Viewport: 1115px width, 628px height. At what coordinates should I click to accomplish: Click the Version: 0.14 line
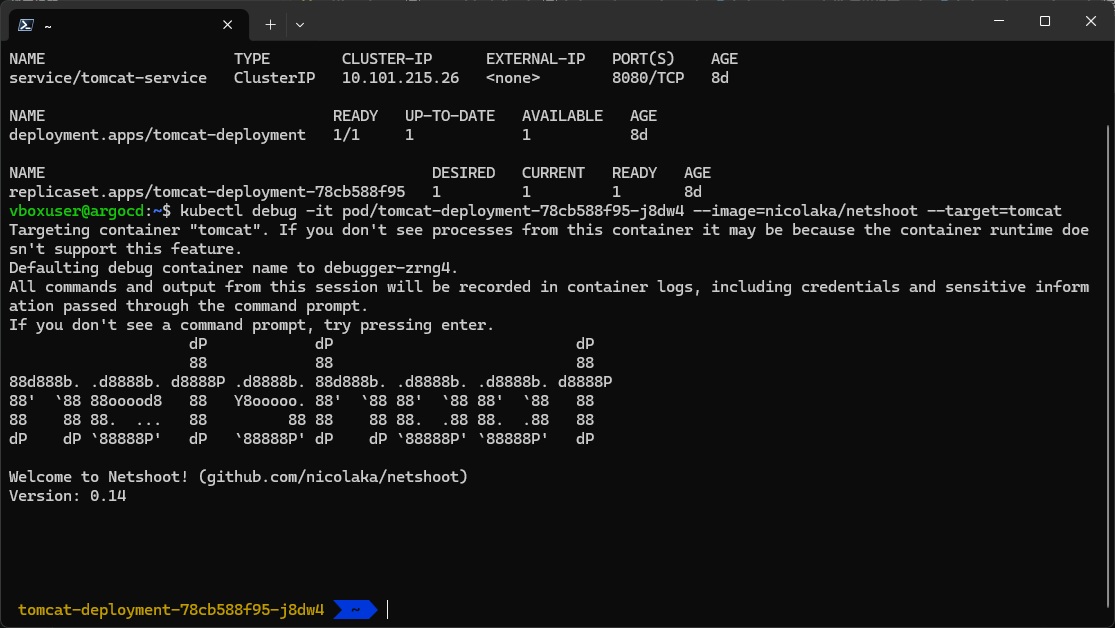(68, 496)
